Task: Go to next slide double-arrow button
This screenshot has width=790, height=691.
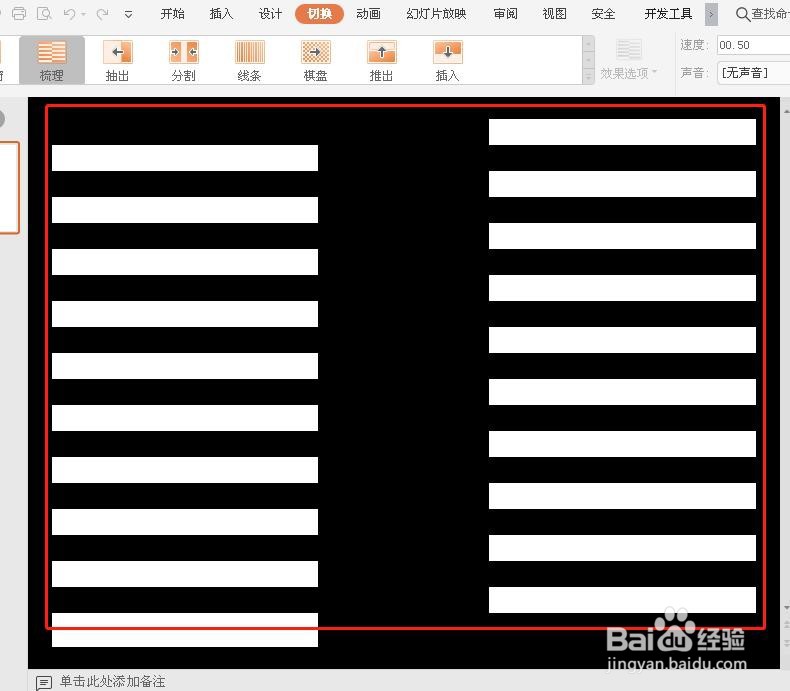Action: 786,643
